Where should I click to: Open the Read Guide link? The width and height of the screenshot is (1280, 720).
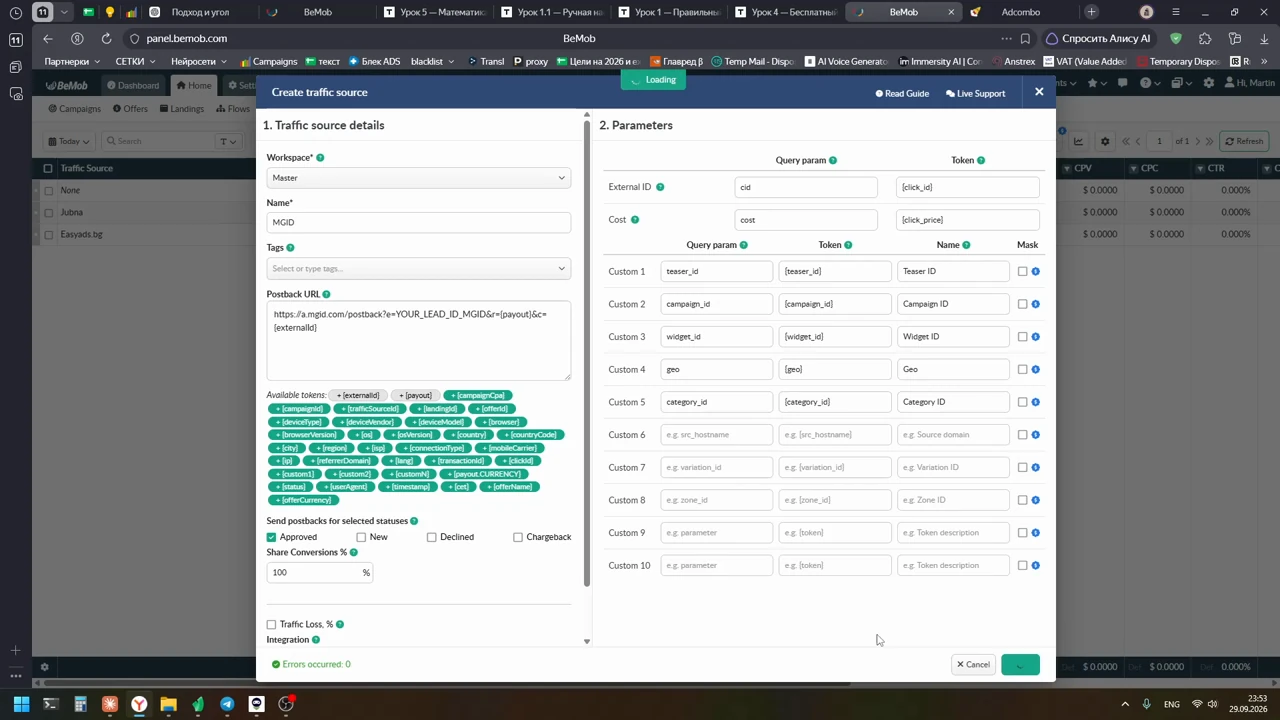pos(902,93)
